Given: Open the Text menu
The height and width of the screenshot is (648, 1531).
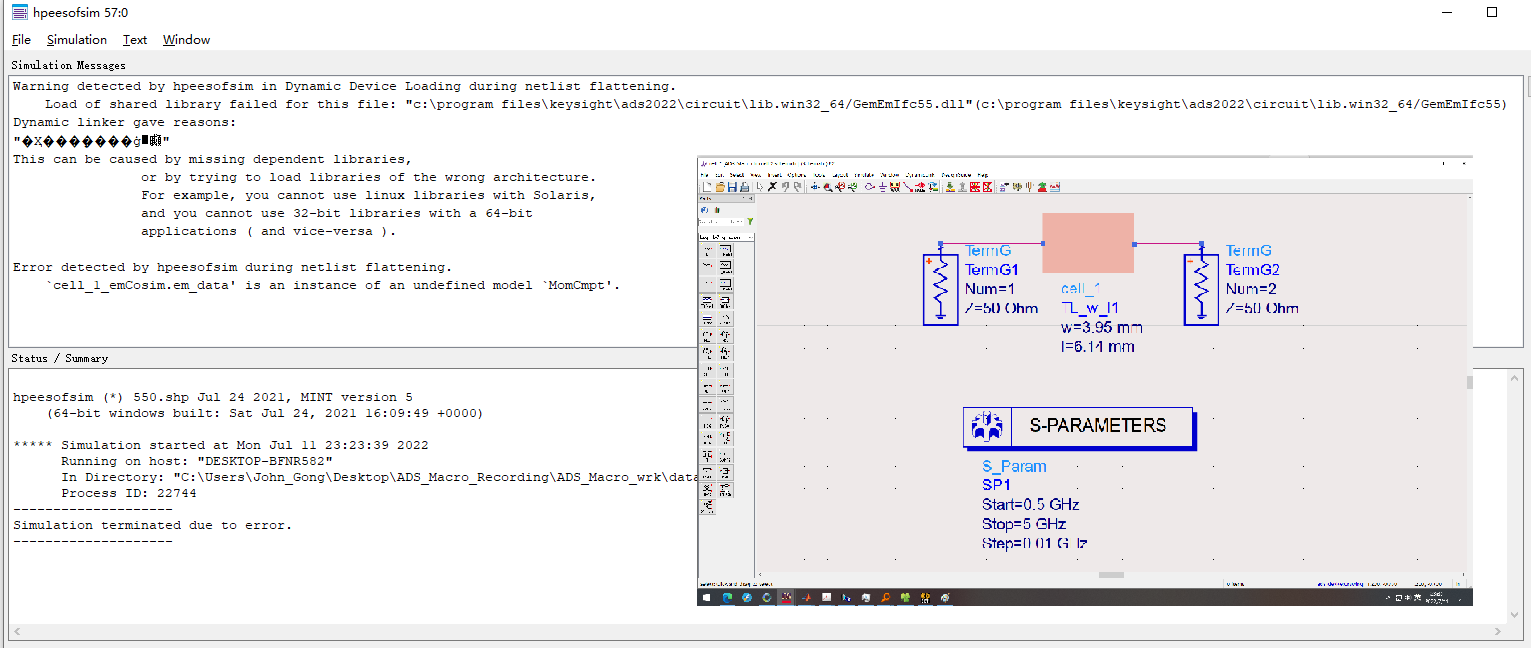Looking at the screenshot, I should (135, 40).
